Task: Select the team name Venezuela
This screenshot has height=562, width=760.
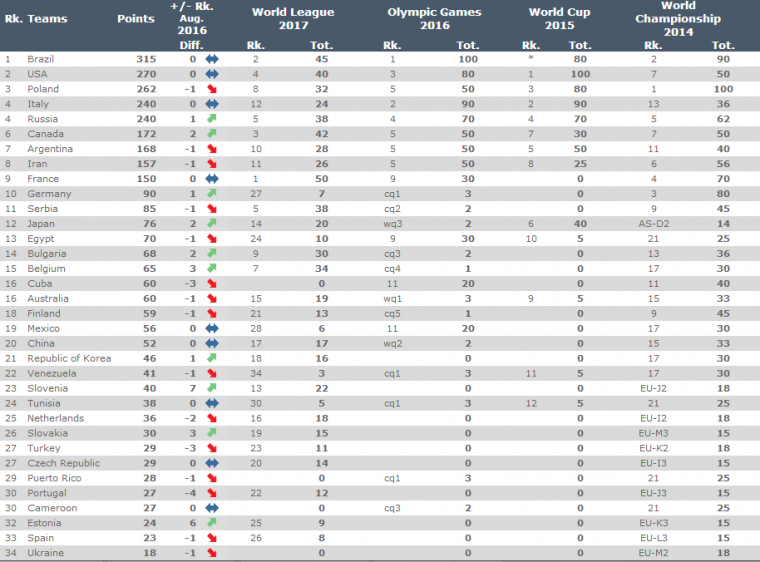Action: 52,373
